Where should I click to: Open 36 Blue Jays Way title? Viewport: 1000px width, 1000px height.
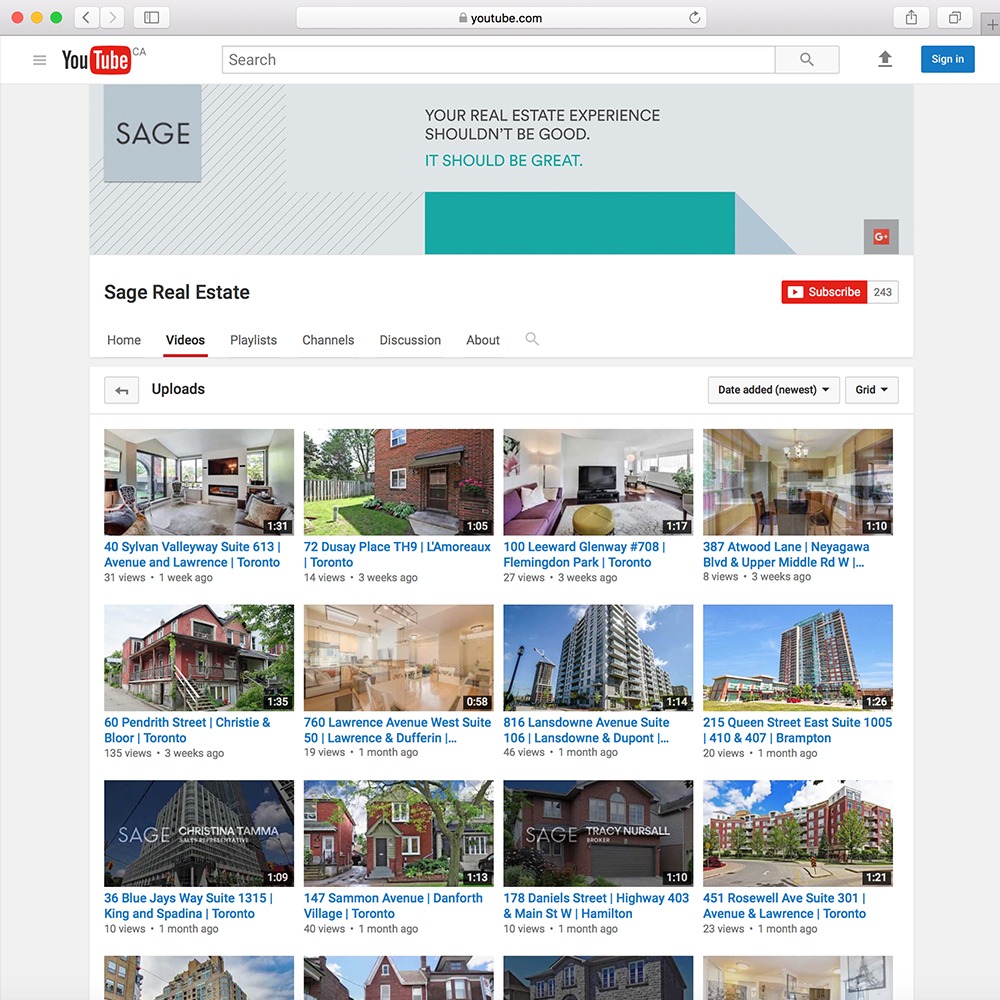[x=188, y=906]
